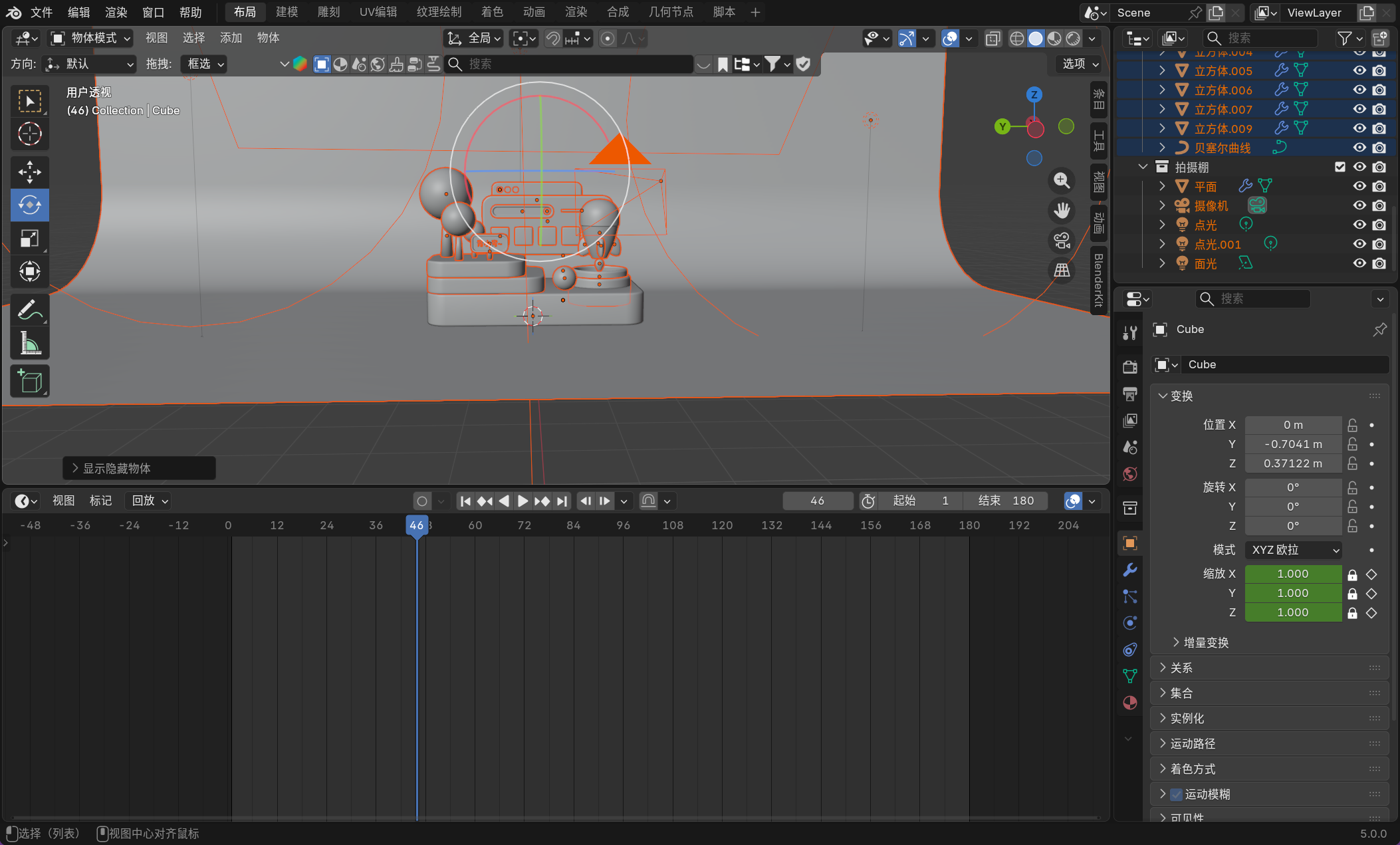This screenshot has height=845, width=1400.
Task: Uncheck the 拍摄棚 collection exclude checkbox
Action: pos(1340,167)
